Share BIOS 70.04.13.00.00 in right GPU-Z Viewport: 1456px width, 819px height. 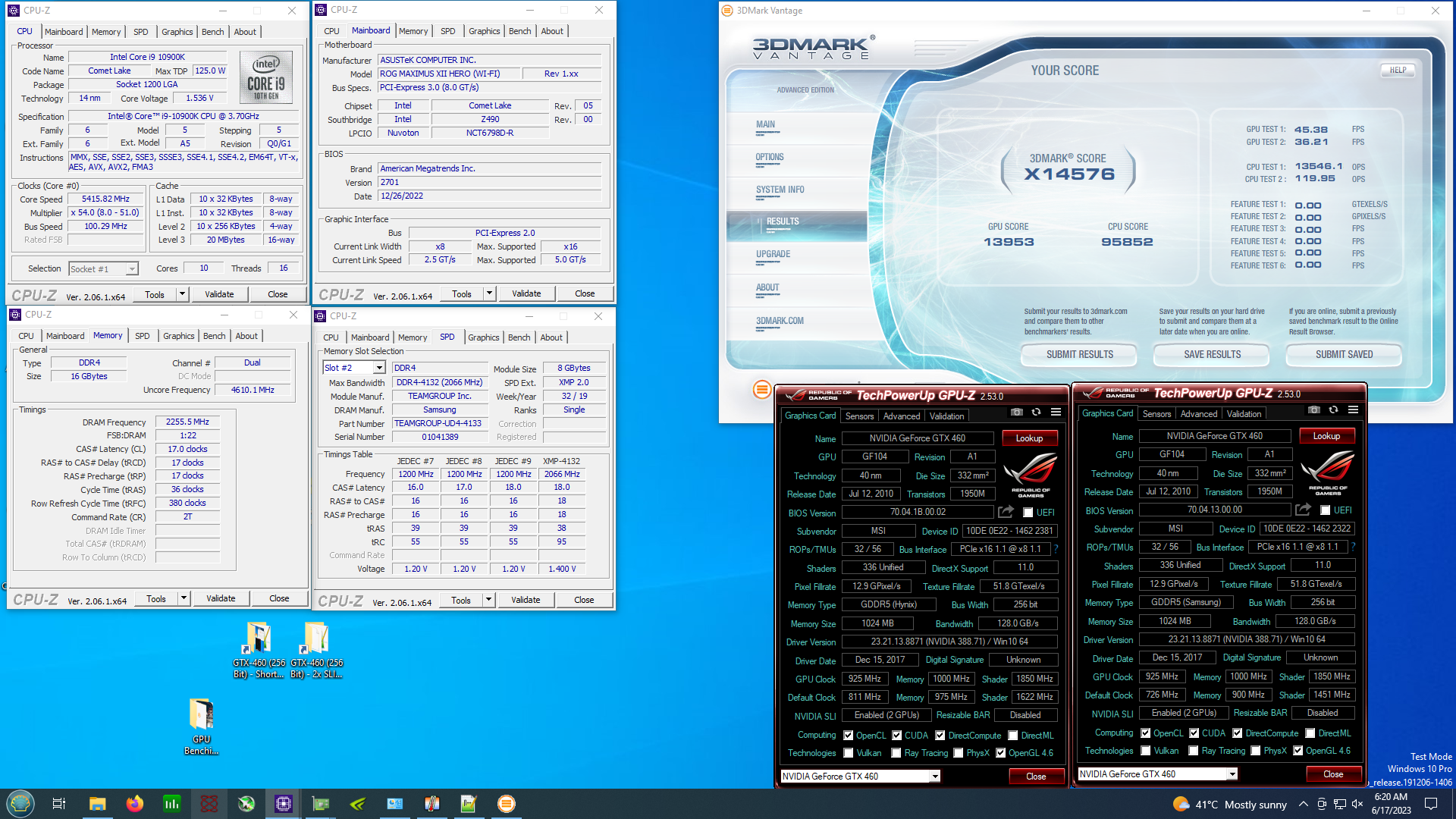[x=1303, y=510]
